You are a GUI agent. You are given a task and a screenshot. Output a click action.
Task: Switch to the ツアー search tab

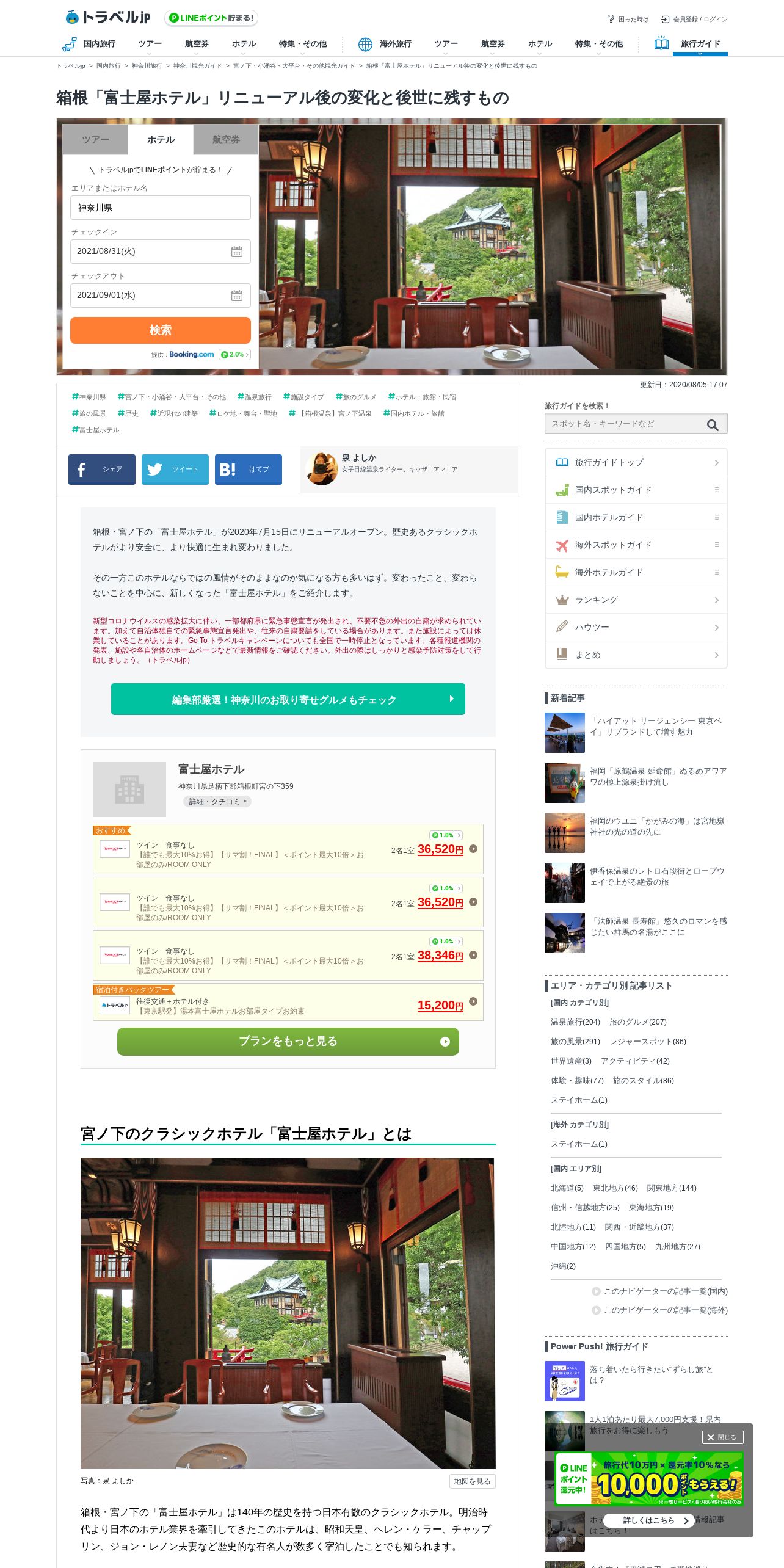point(95,140)
